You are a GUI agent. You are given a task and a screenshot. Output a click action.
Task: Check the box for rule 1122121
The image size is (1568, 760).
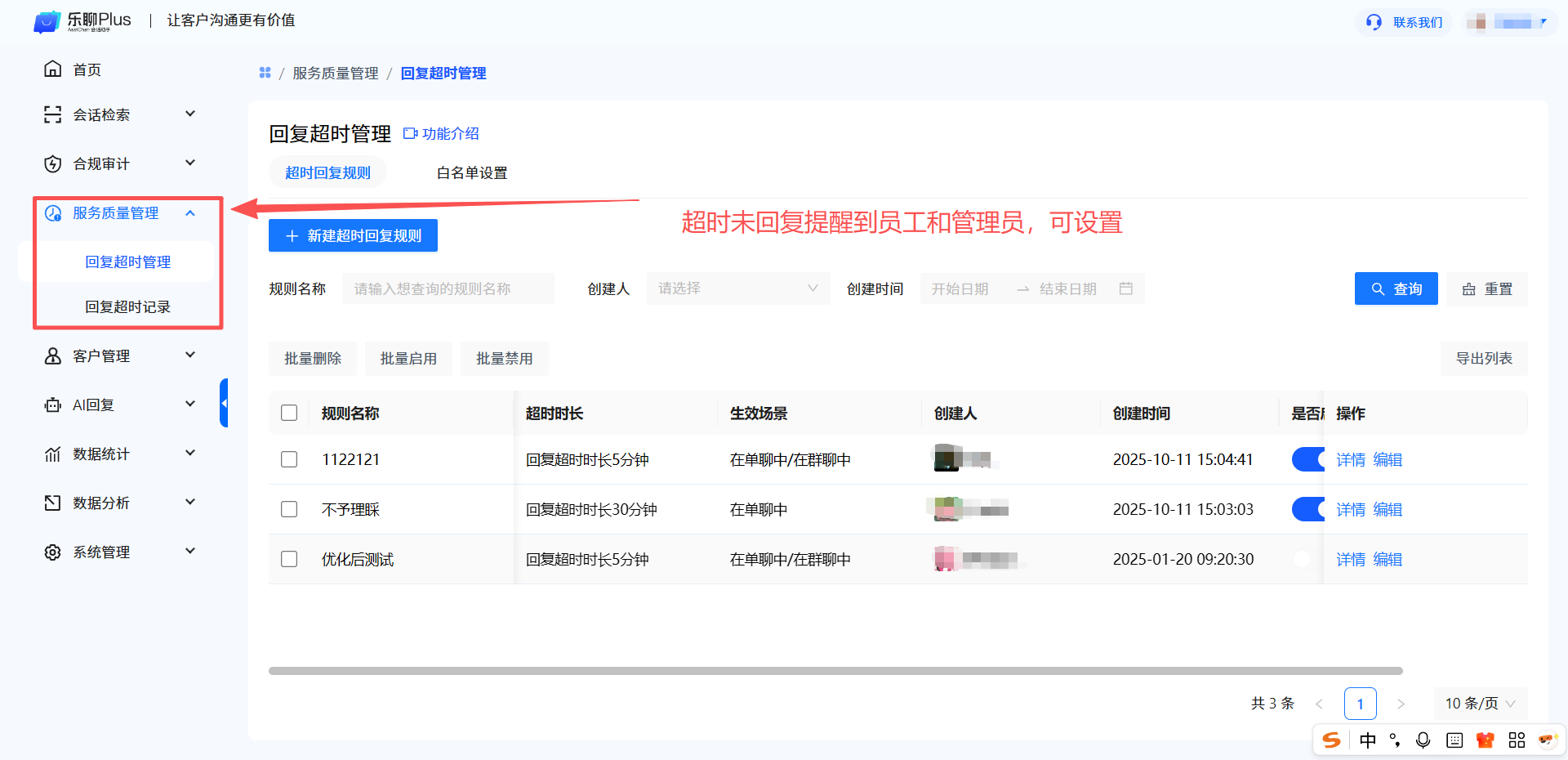pyautogui.click(x=289, y=459)
